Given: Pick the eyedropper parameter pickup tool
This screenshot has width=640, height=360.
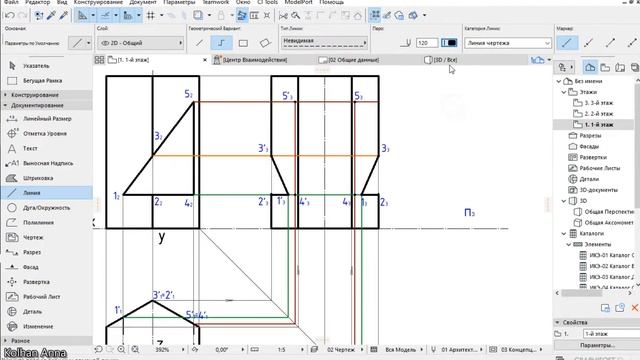Looking at the screenshot, I should pyautogui.click(x=51, y=16).
